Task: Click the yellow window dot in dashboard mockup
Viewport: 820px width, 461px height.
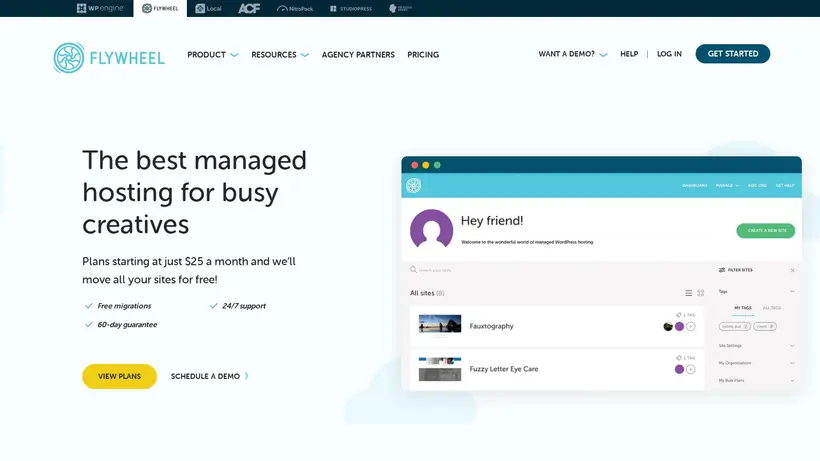Action: click(x=426, y=165)
